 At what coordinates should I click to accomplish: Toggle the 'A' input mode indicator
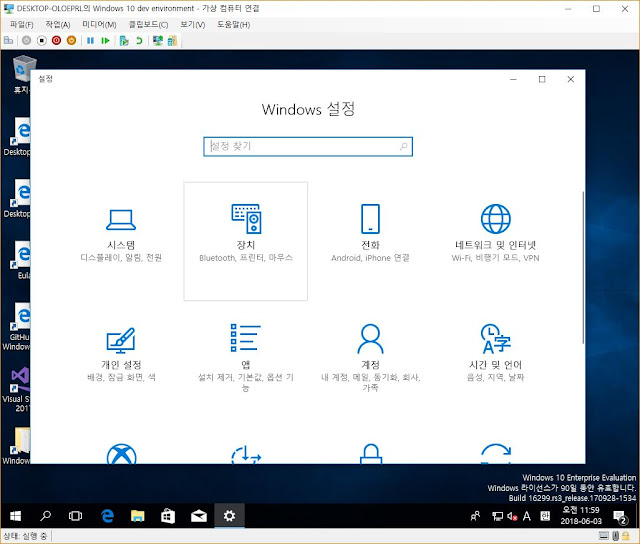[527, 516]
